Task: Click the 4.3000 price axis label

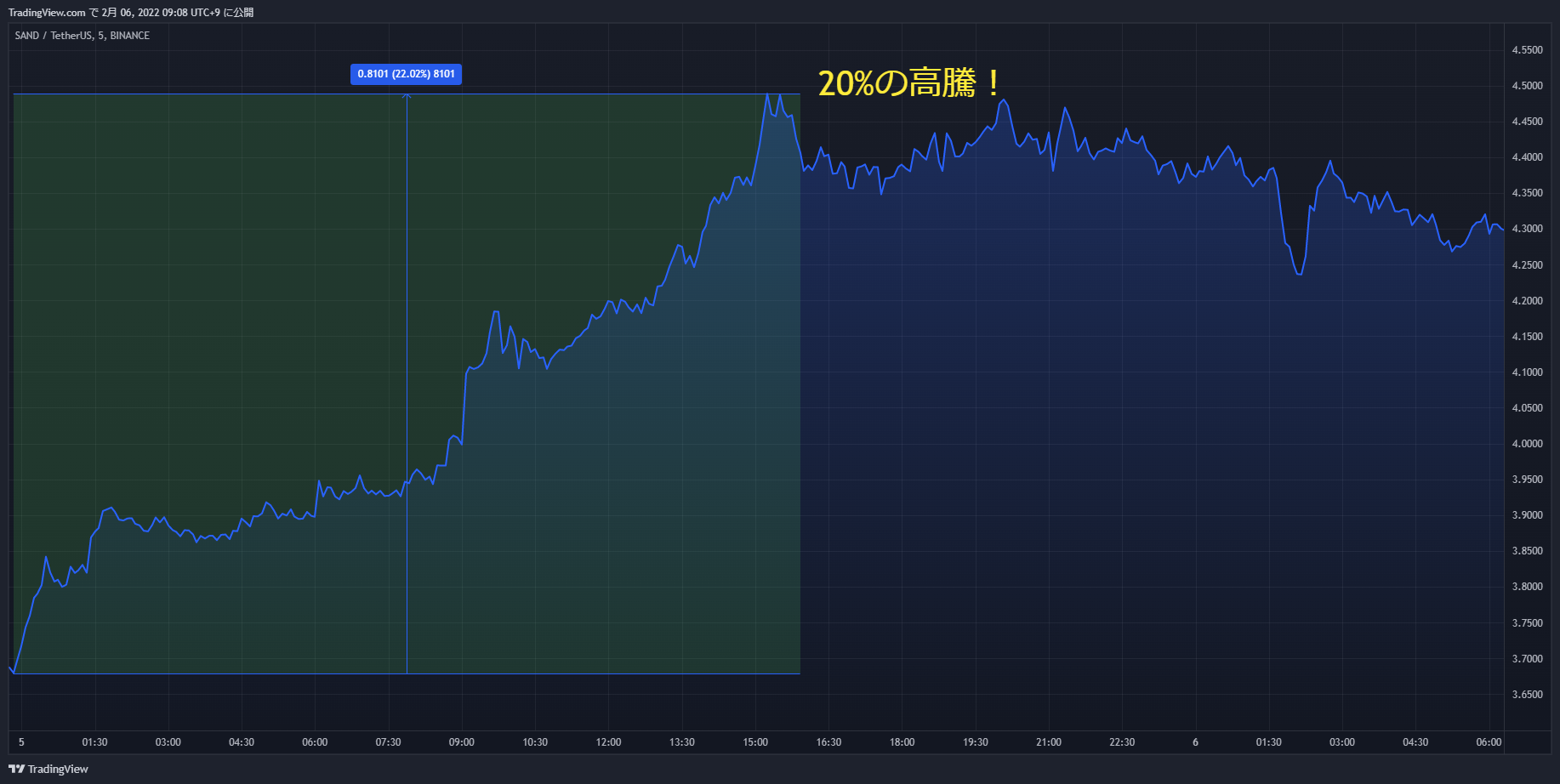Action: [1527, 229]
